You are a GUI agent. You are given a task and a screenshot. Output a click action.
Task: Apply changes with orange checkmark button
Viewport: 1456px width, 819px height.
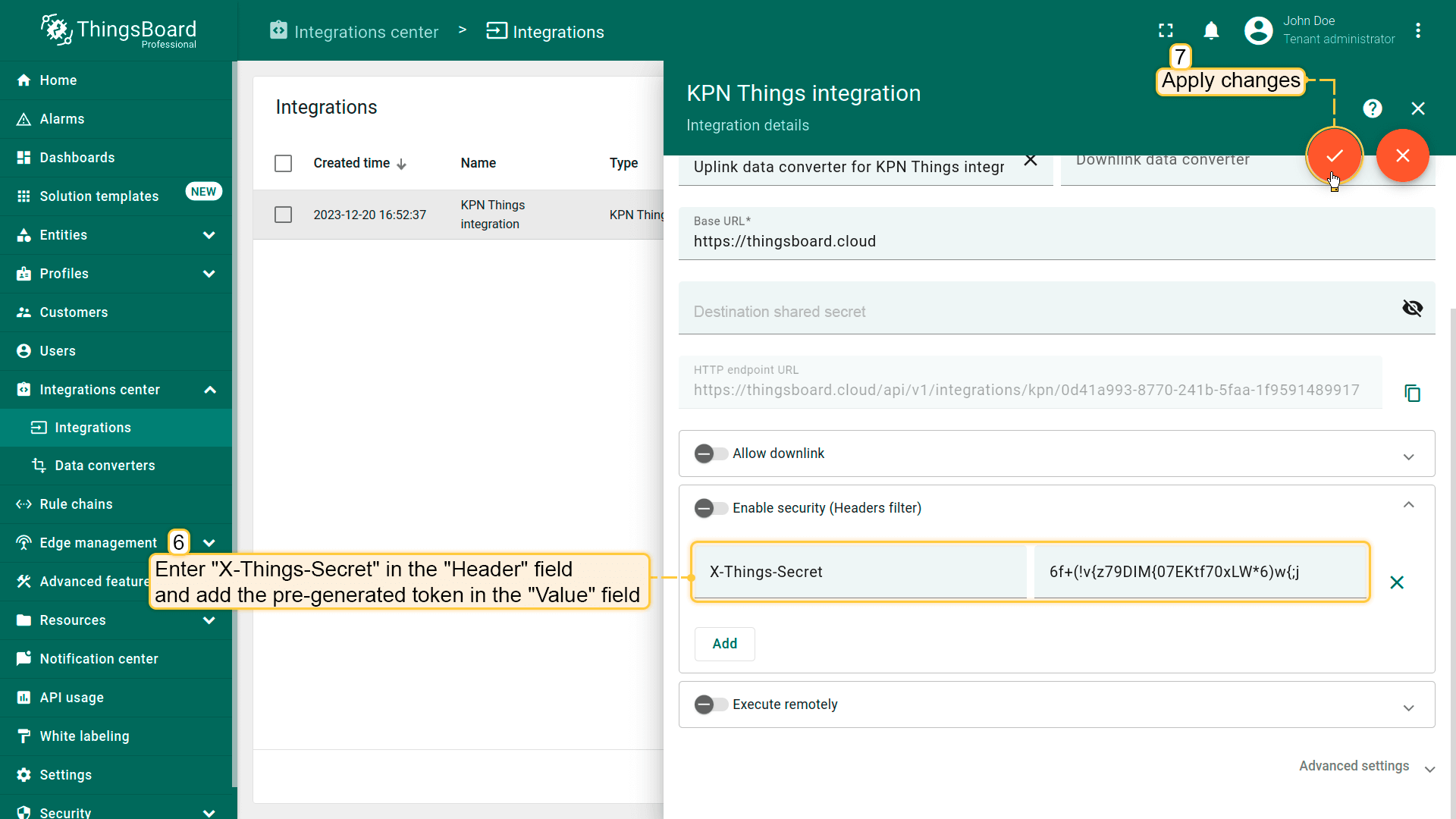(x=1334, y=155)
